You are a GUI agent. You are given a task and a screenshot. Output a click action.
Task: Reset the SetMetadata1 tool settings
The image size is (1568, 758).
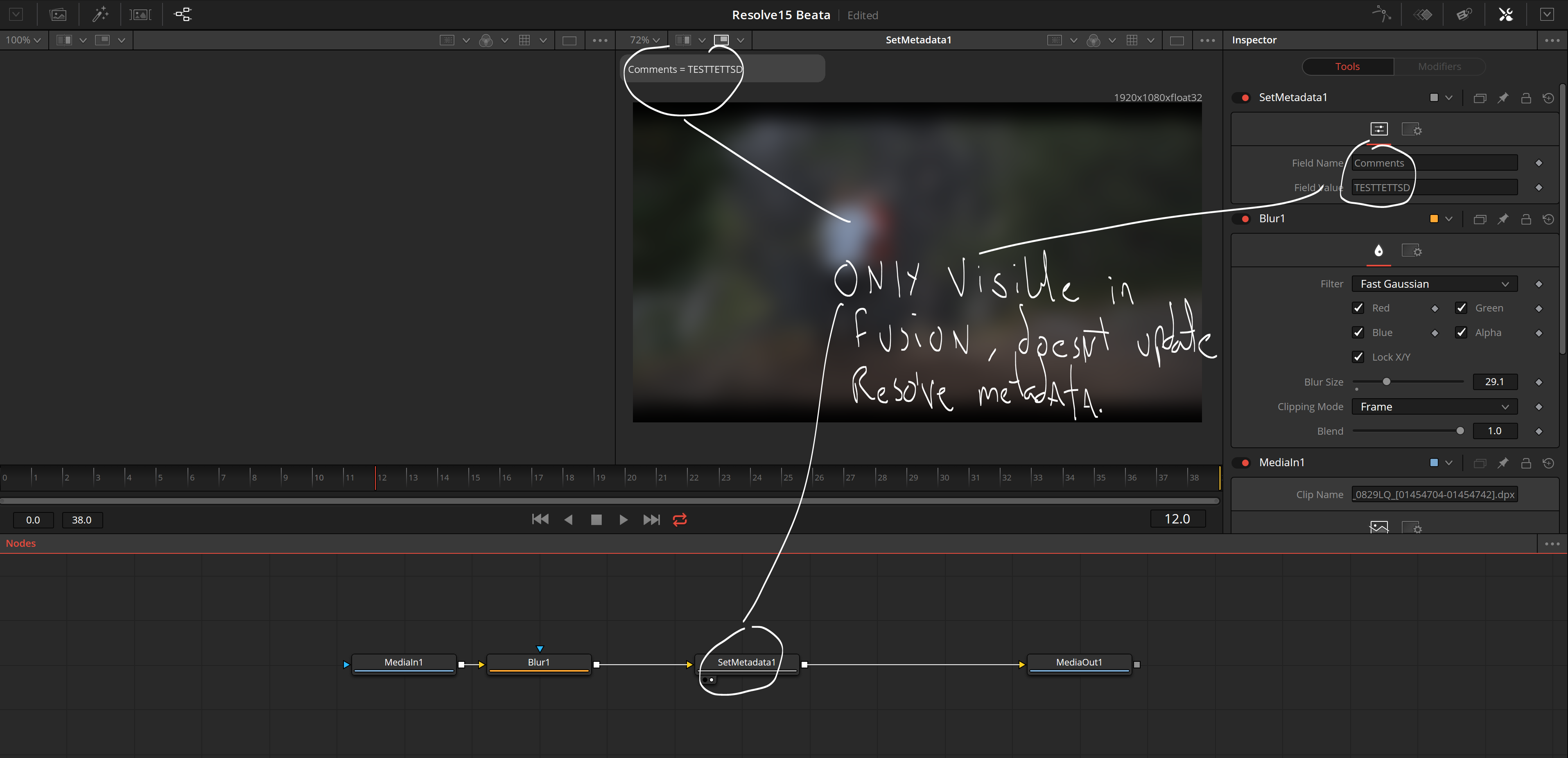coord(1548,98)
